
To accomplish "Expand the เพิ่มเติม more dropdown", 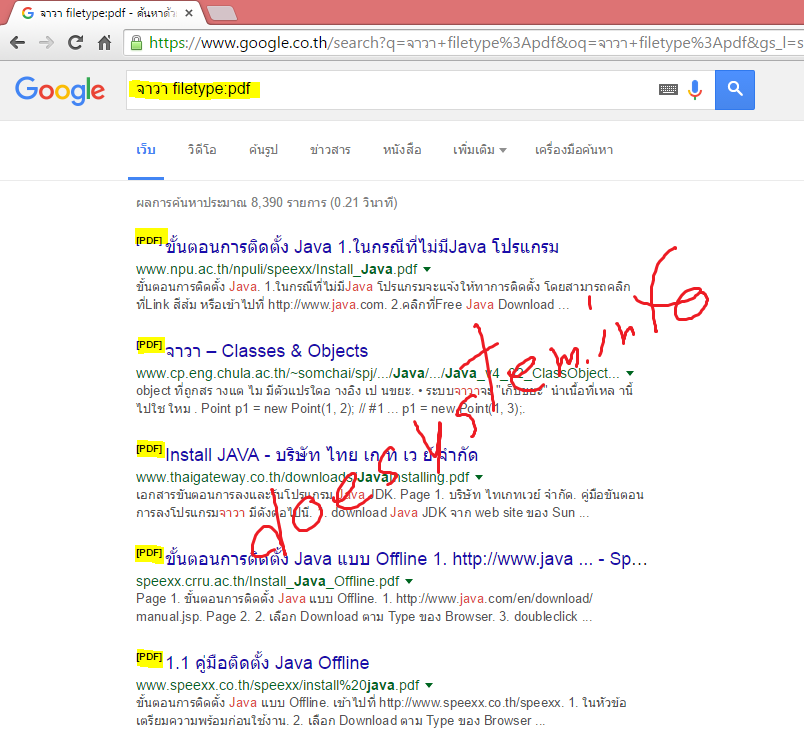I will [479, 150].
